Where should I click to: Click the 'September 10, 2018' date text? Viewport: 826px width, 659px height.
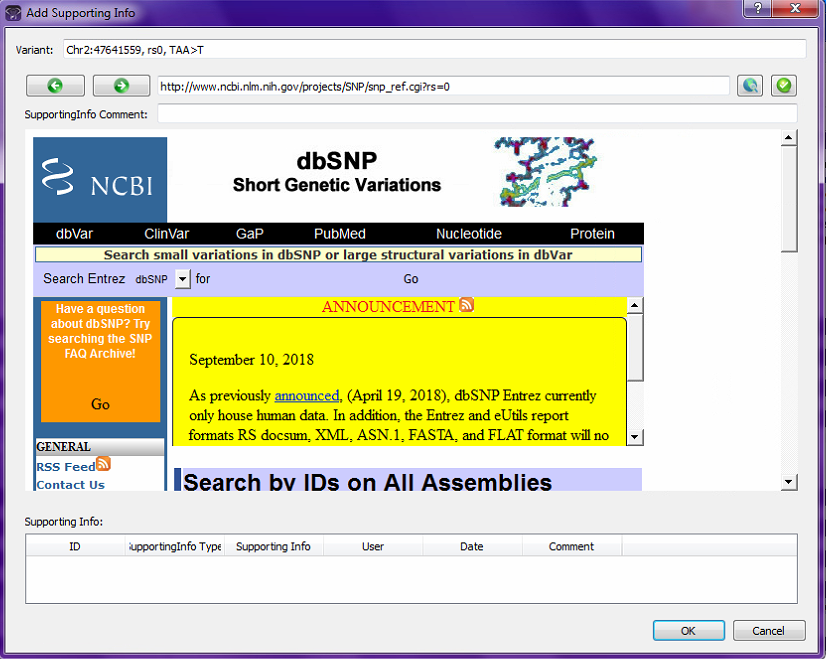click(251, 360)
